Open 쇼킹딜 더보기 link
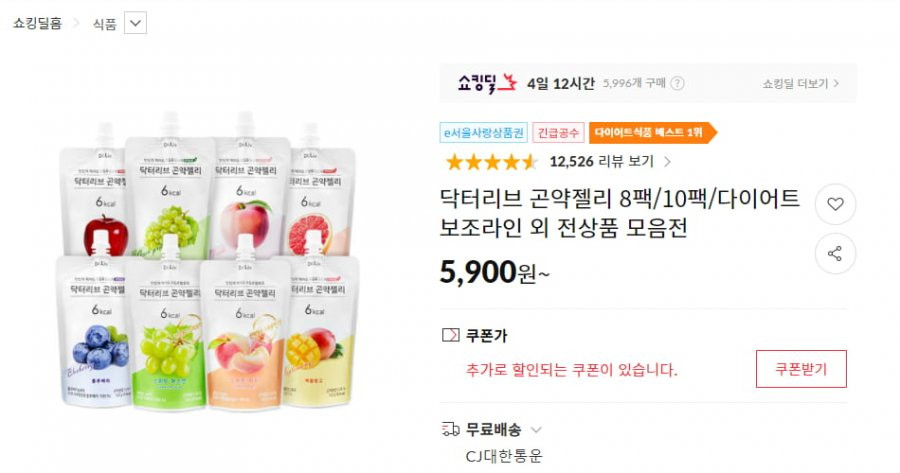The image size is (900, 473). pos(801,84)
